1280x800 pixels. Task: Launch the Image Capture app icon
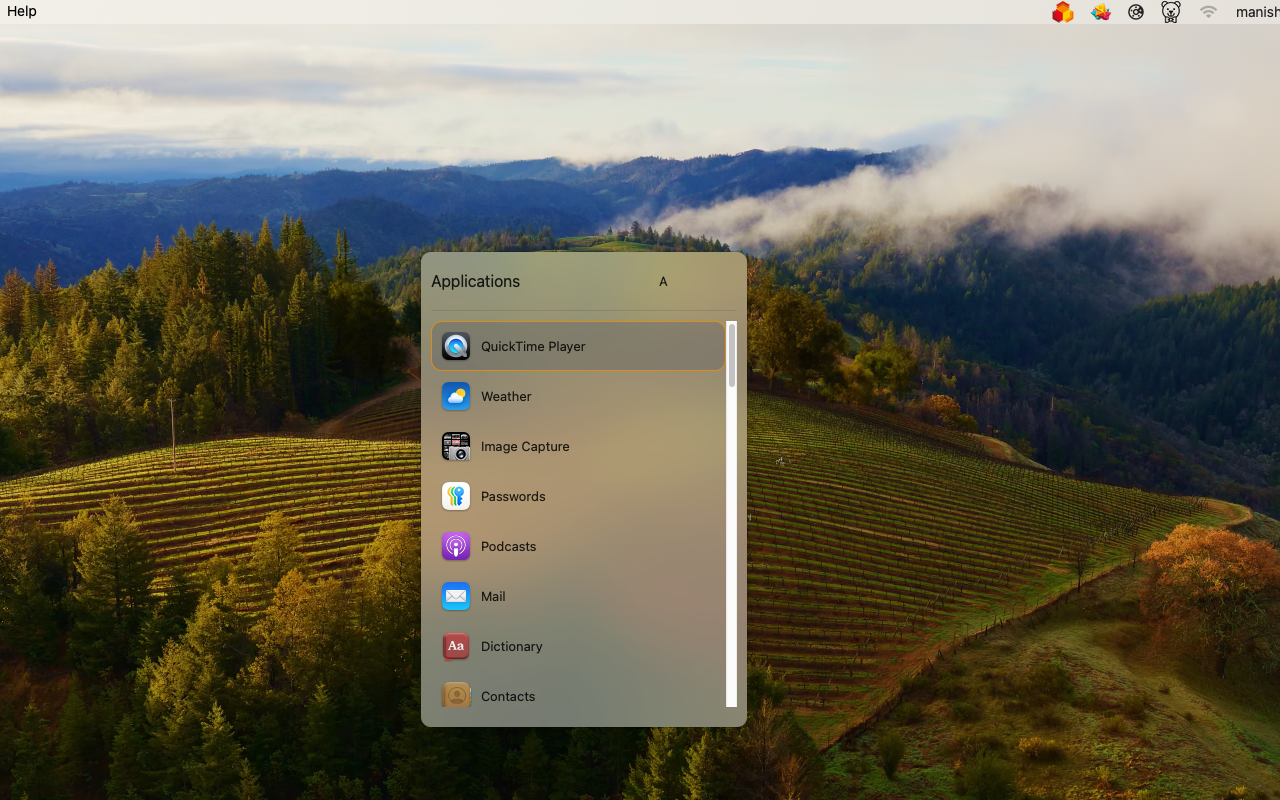456,446
